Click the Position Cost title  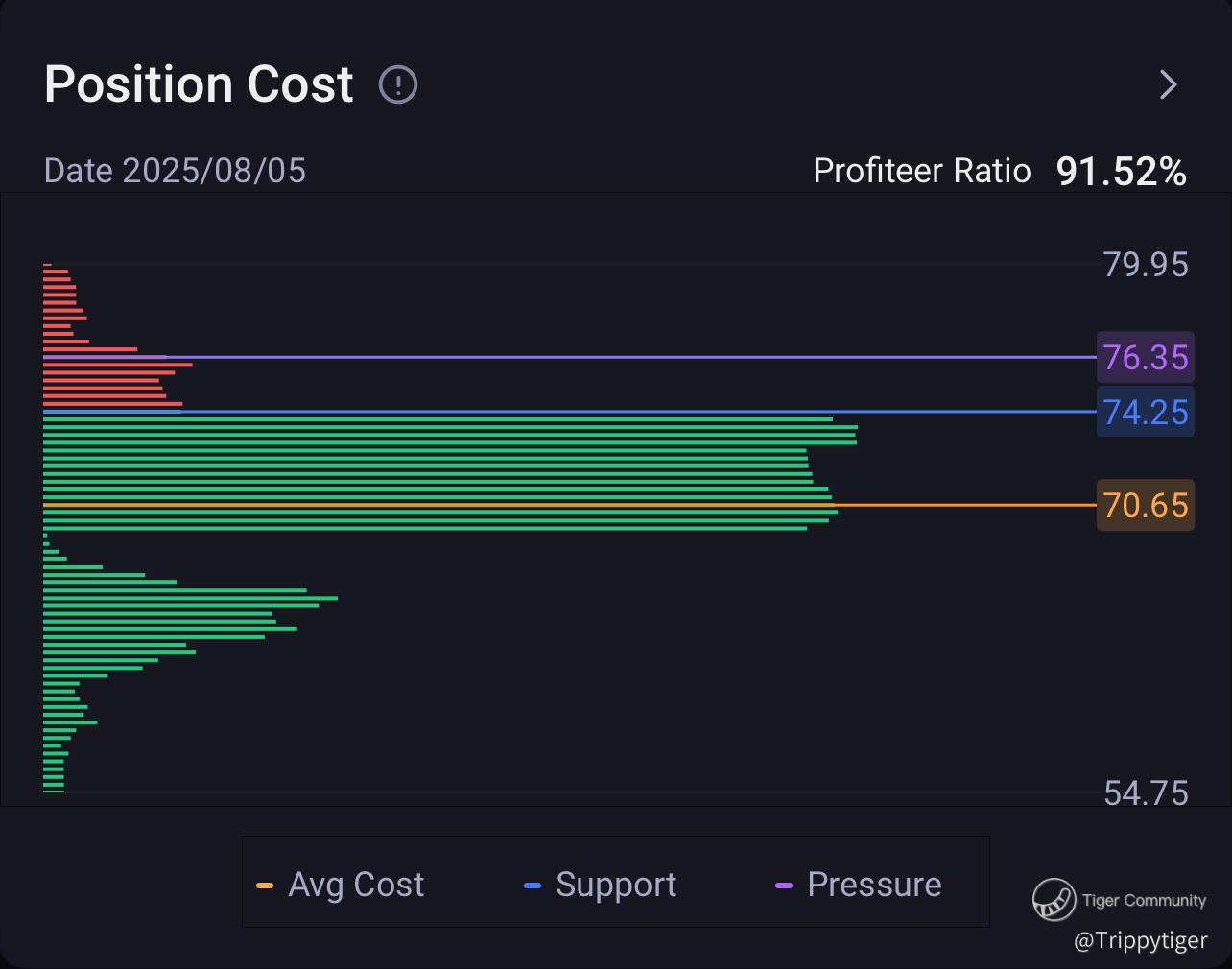click(199, 84)
